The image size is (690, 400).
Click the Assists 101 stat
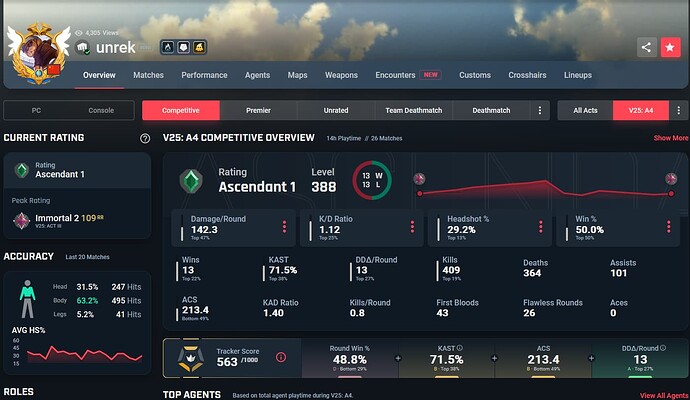pos(623,268)
